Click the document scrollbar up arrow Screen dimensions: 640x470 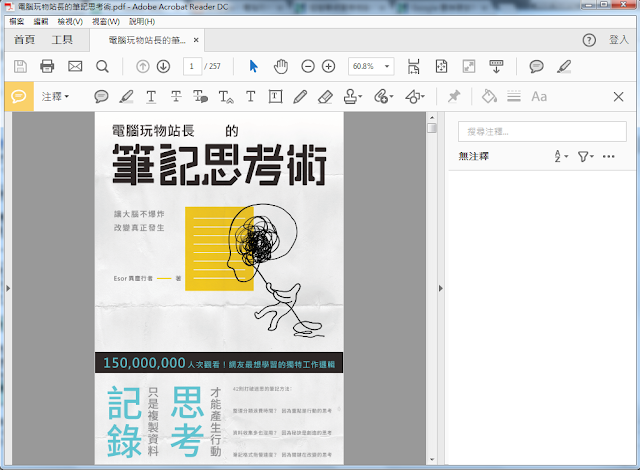[x=432, y=118]
